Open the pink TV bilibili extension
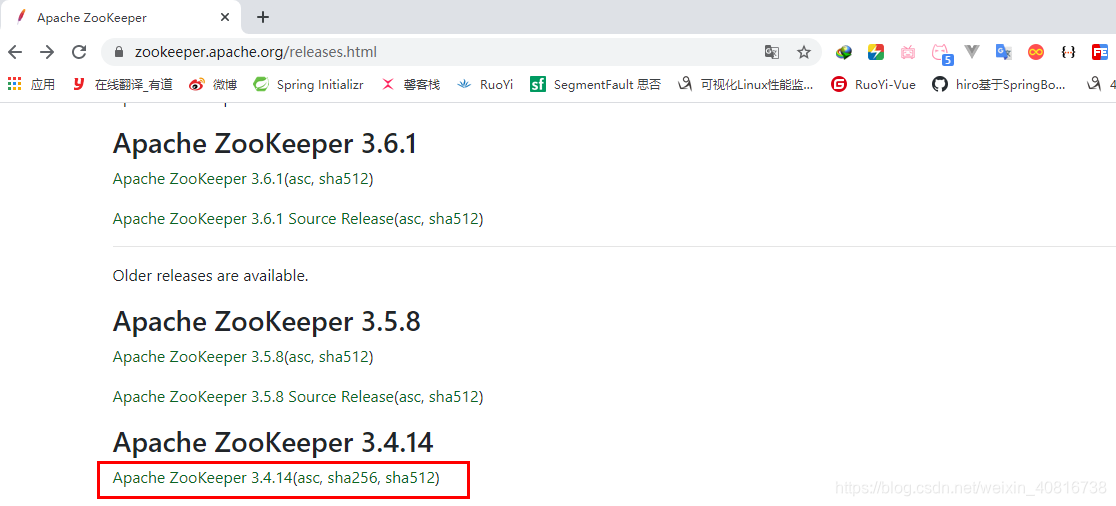Screen dimensions: 1116x506 point(908,52)
